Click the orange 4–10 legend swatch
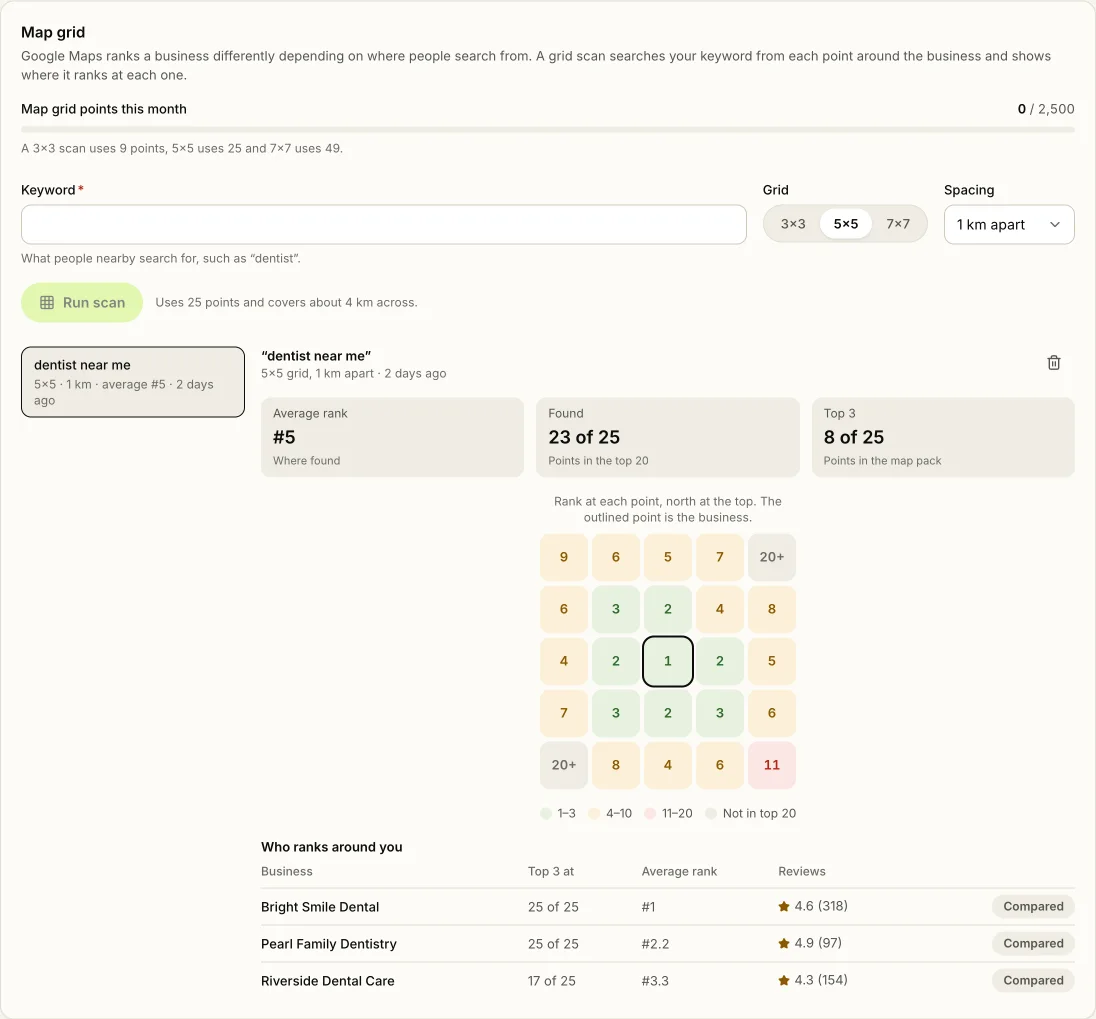Viewport: 1096px width, 1019px height. (x=594, y=814)
